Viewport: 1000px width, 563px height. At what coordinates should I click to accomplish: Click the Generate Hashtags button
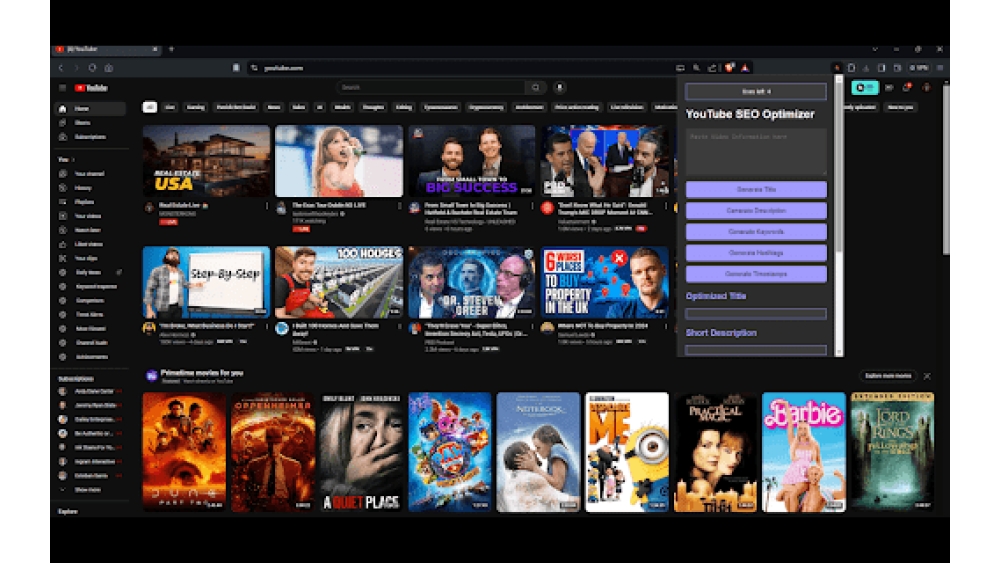click(x=756, y=252)
